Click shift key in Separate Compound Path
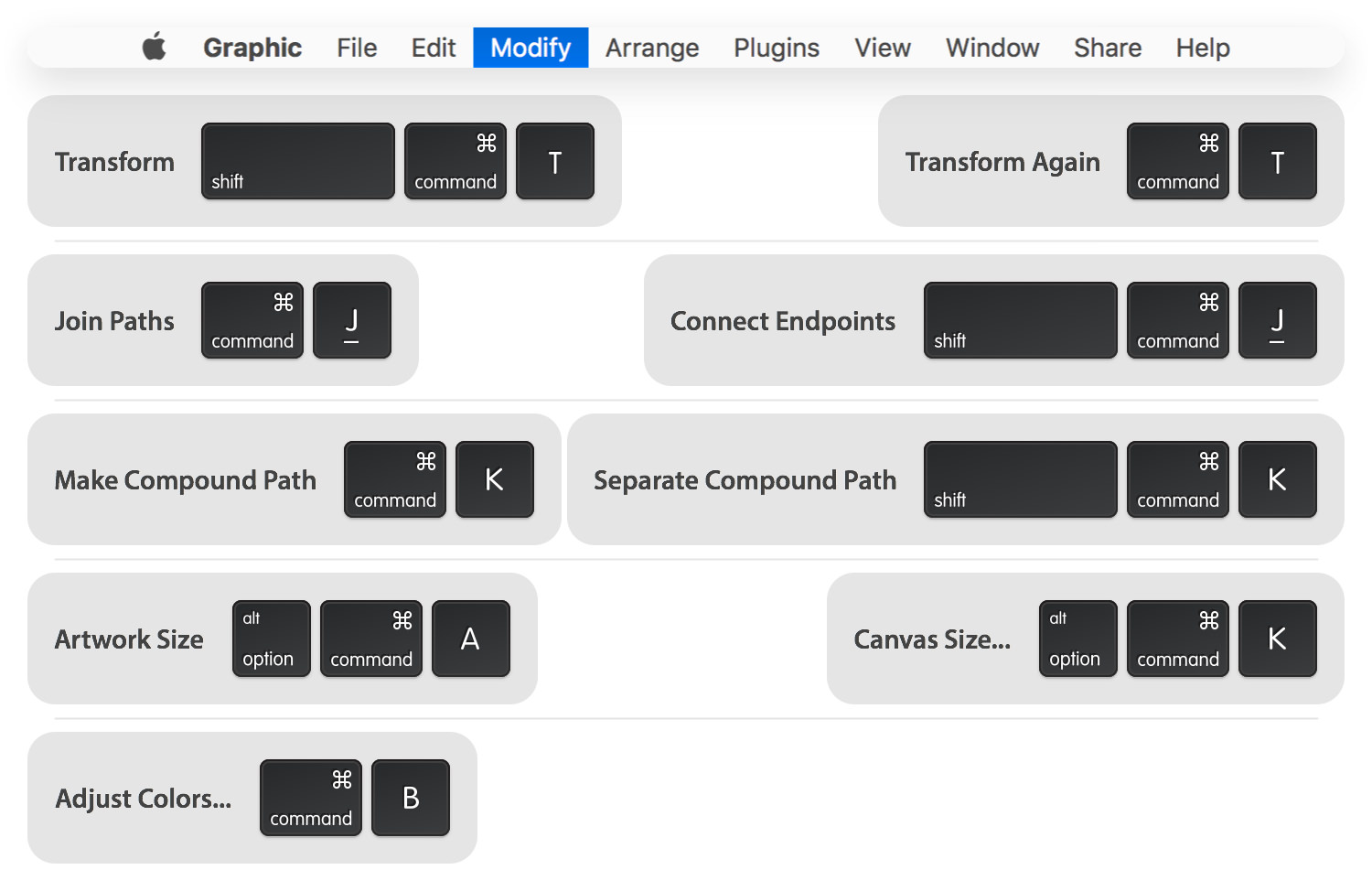Image resolution: width=1372 pixels, height=891 pixels. pos(1021,480)
